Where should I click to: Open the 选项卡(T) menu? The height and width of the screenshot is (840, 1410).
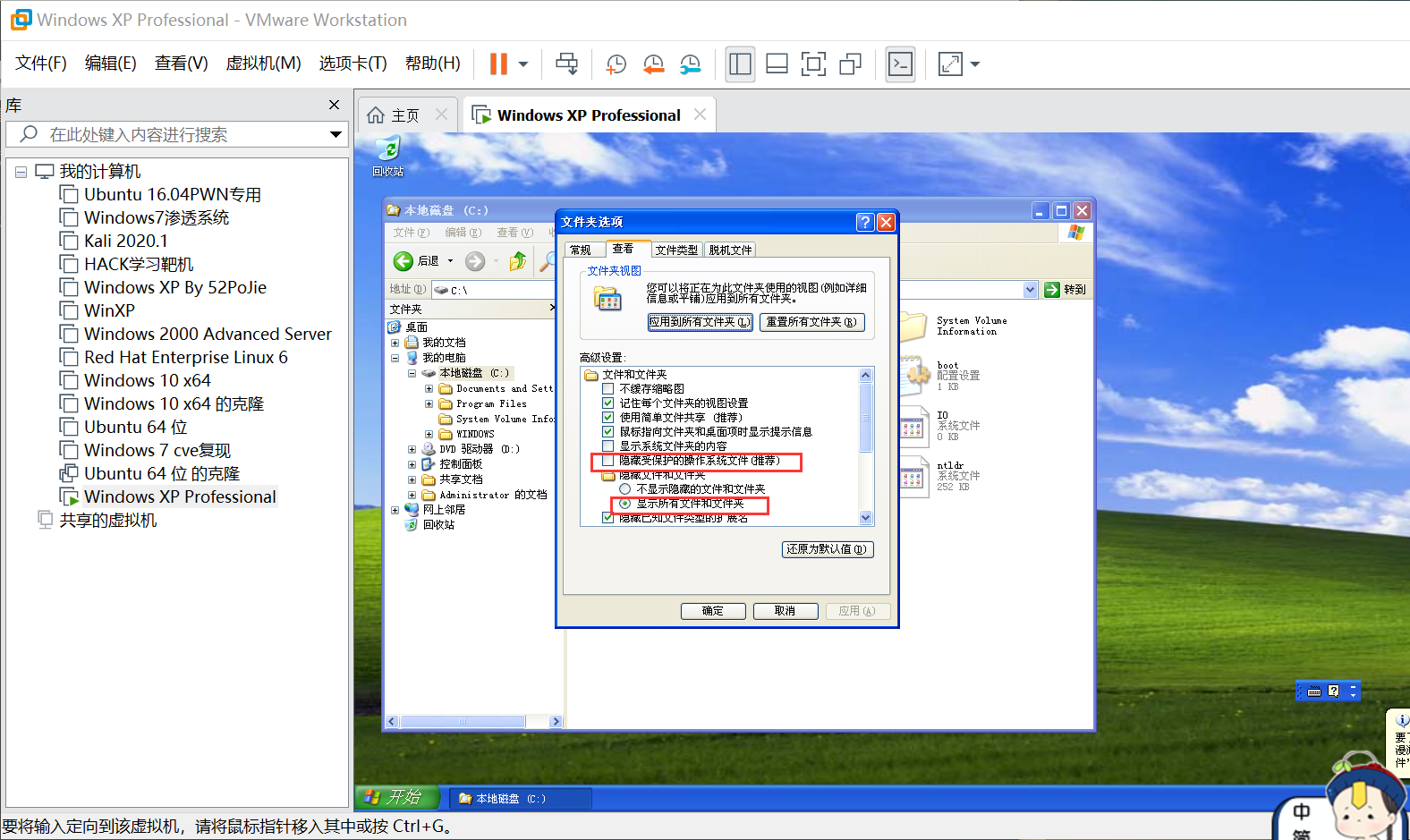[353, 64]
